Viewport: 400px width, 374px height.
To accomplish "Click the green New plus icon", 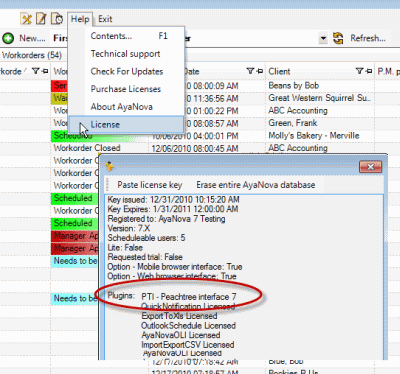I will tap(8, 38).
